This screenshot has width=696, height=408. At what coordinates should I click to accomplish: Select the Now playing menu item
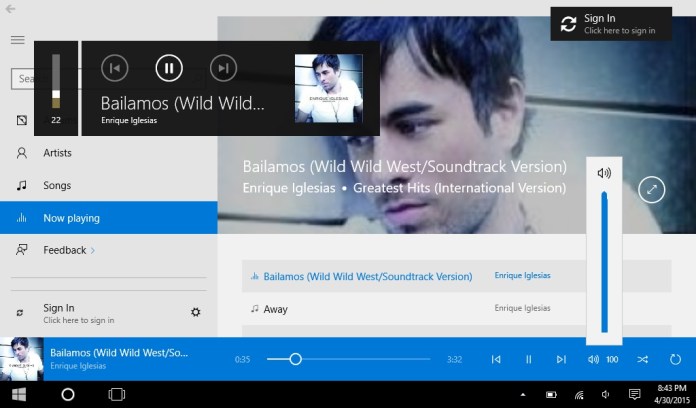(x=109, y=218)
